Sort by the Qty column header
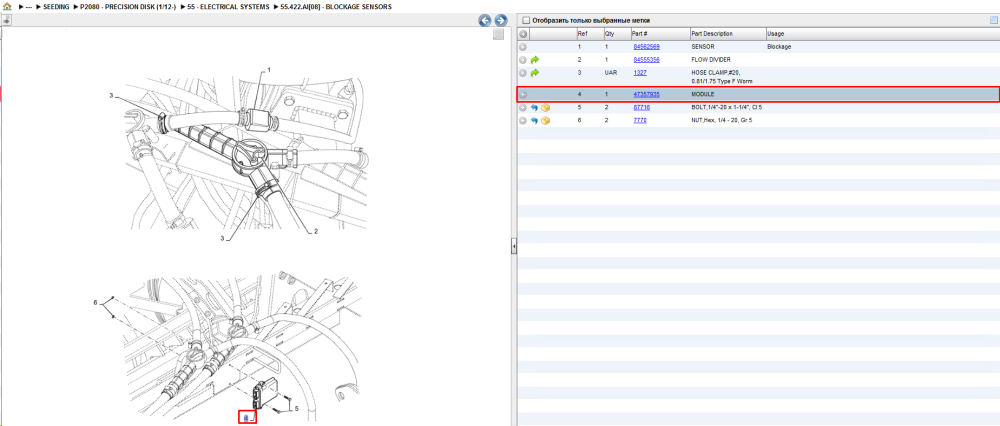The width and height of the screenshot is (1000, 426). coord(608,34)
